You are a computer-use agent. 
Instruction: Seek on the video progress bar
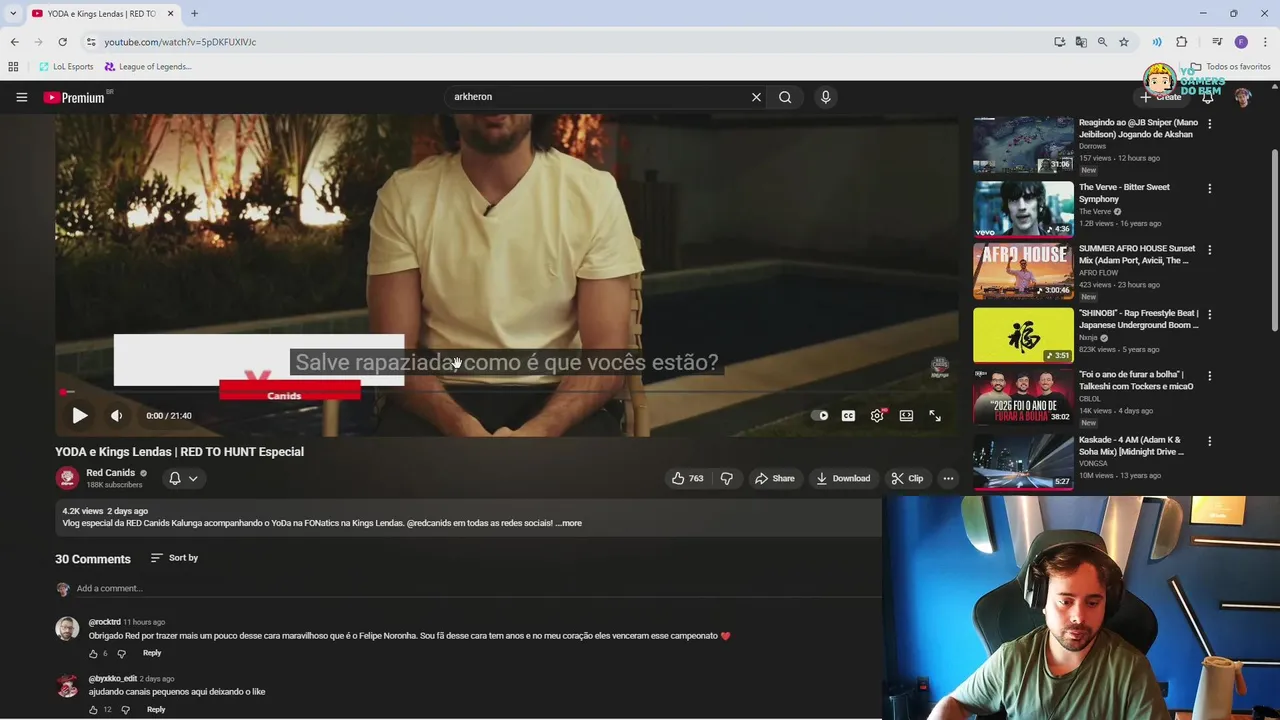(506, 392)
